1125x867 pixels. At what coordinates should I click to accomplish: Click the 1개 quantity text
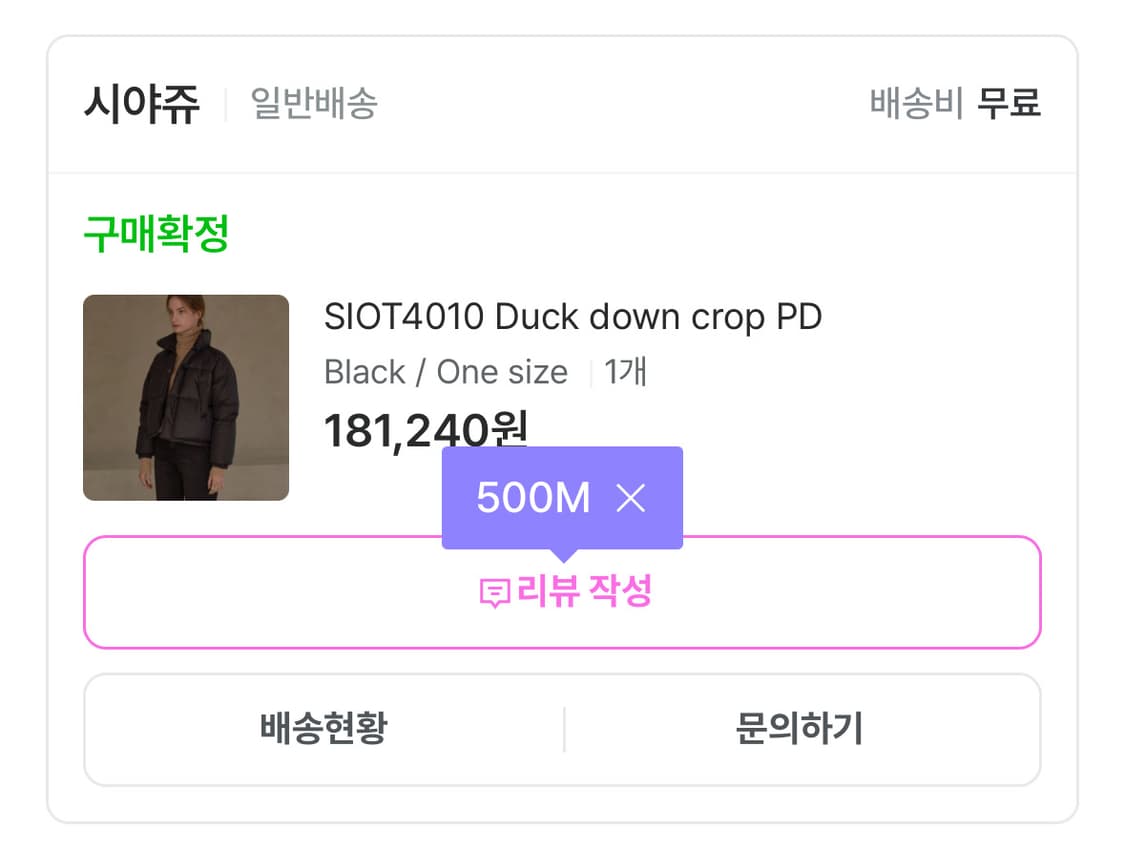tap(626, 372)
